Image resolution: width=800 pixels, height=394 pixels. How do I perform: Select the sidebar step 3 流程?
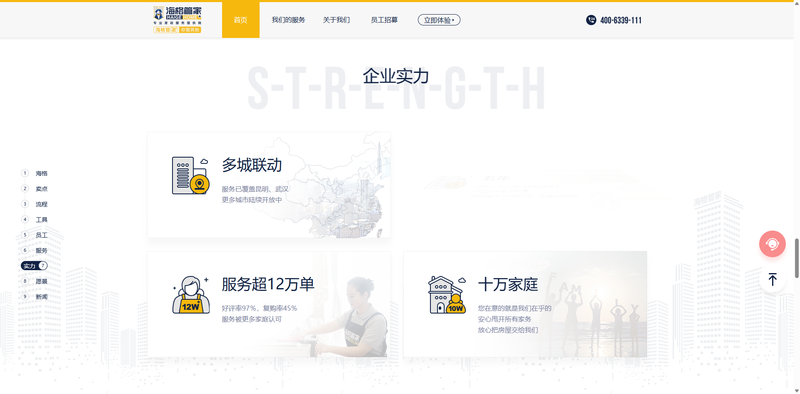[35, 204]
